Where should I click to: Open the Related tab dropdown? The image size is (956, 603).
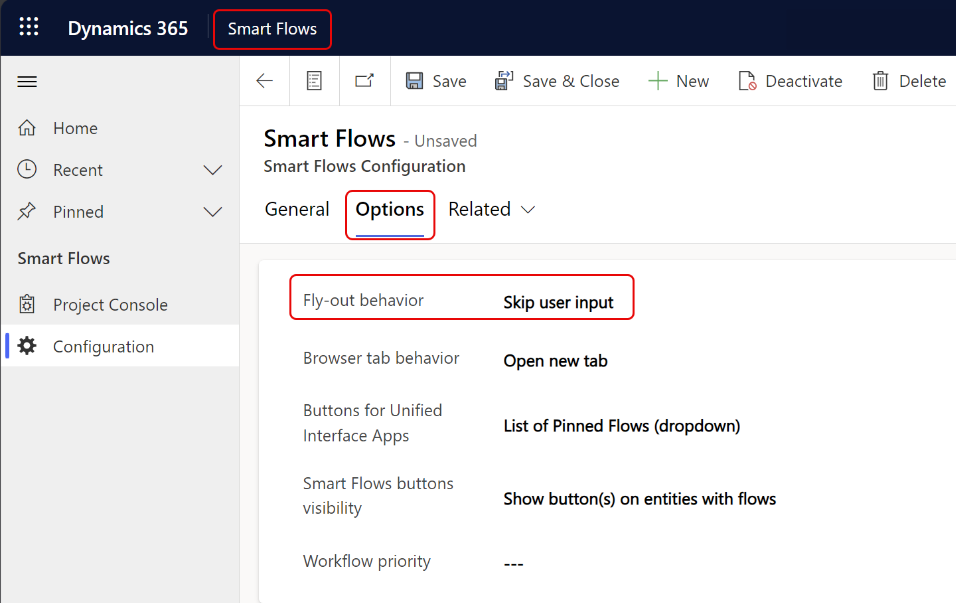click(491, 210)
